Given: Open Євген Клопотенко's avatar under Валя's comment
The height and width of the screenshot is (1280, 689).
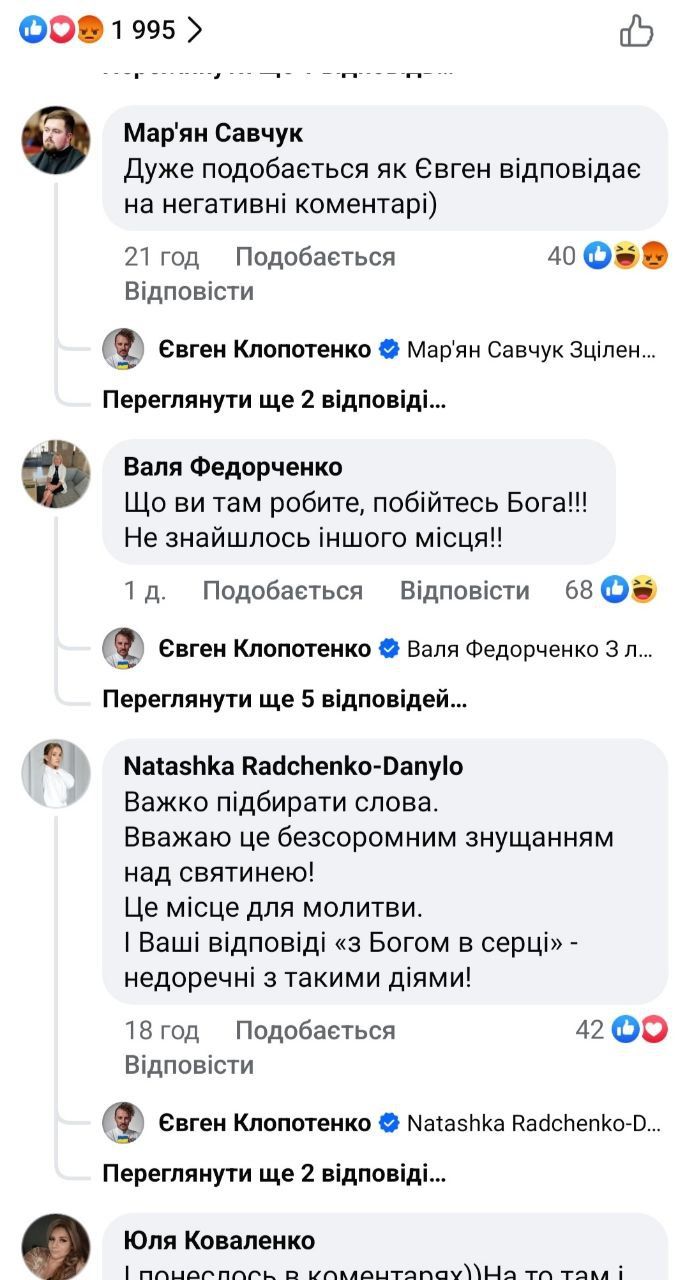Looking at the screenshot, I should (x=123, y=649).
